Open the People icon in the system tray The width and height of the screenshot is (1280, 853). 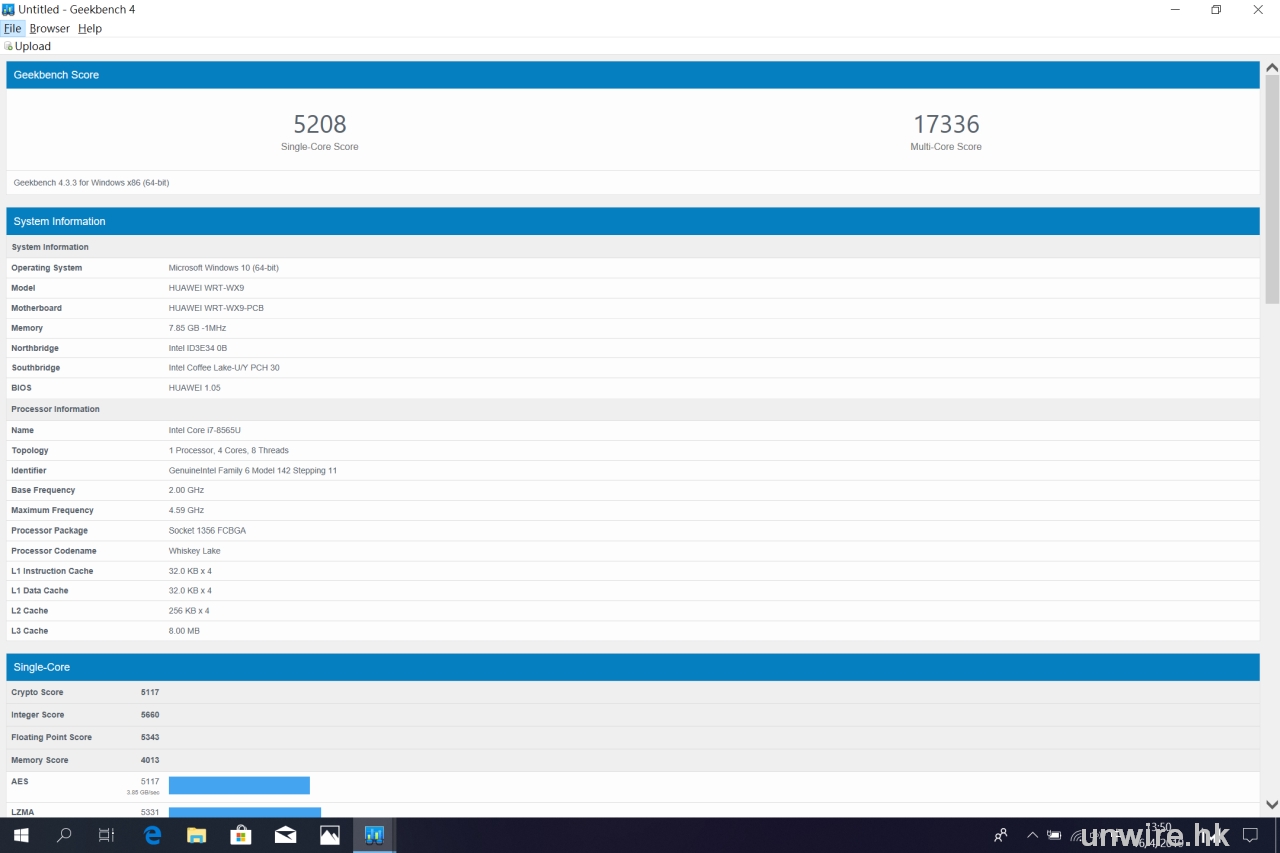click(x=1000, y=835)
